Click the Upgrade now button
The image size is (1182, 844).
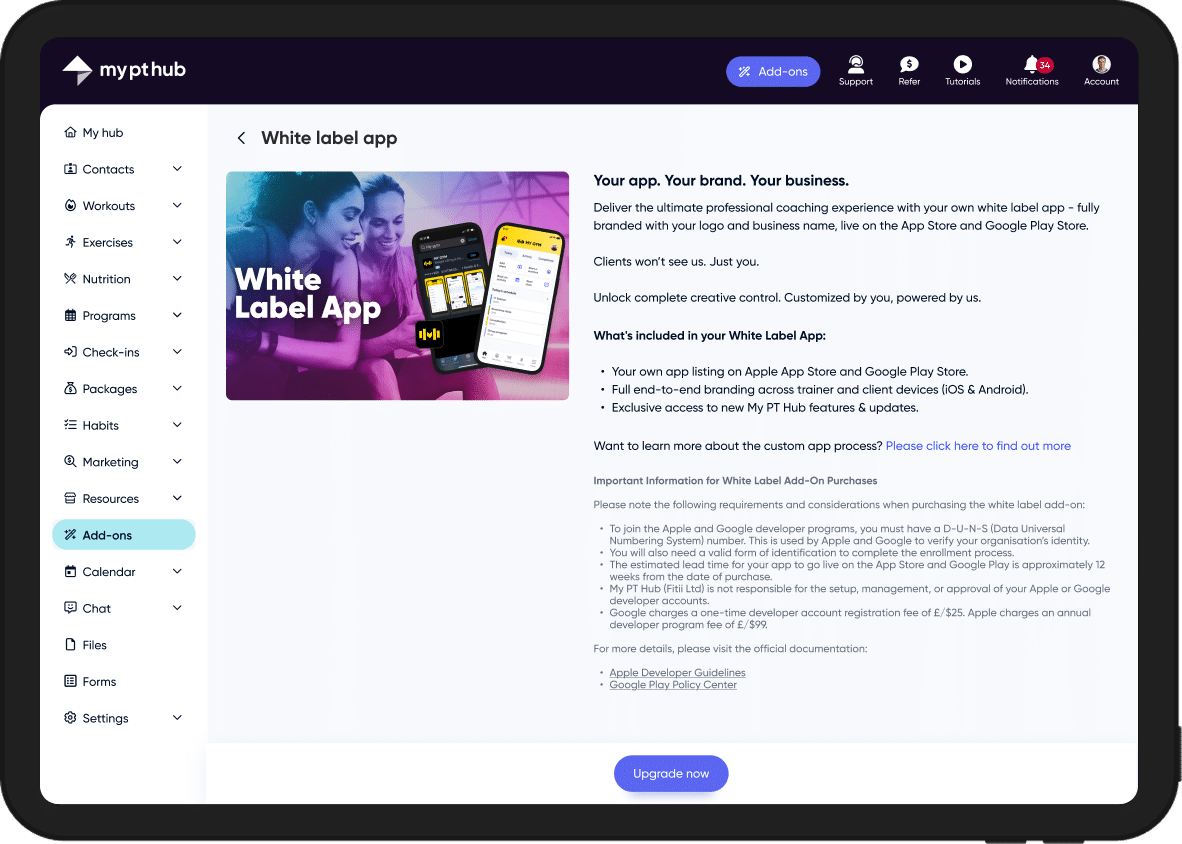pos(671,774)
